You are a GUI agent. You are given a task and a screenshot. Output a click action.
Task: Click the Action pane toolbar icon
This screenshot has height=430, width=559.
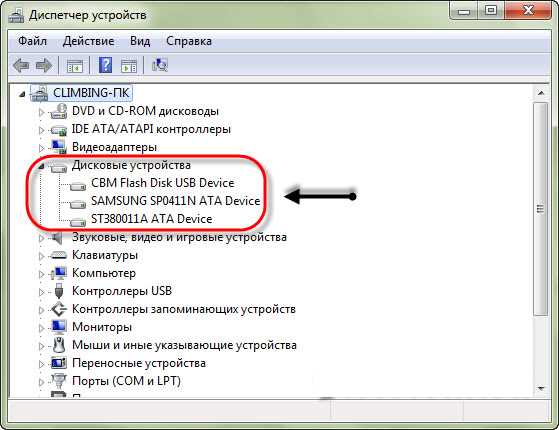pyautogui.click(x=129, y=66)
